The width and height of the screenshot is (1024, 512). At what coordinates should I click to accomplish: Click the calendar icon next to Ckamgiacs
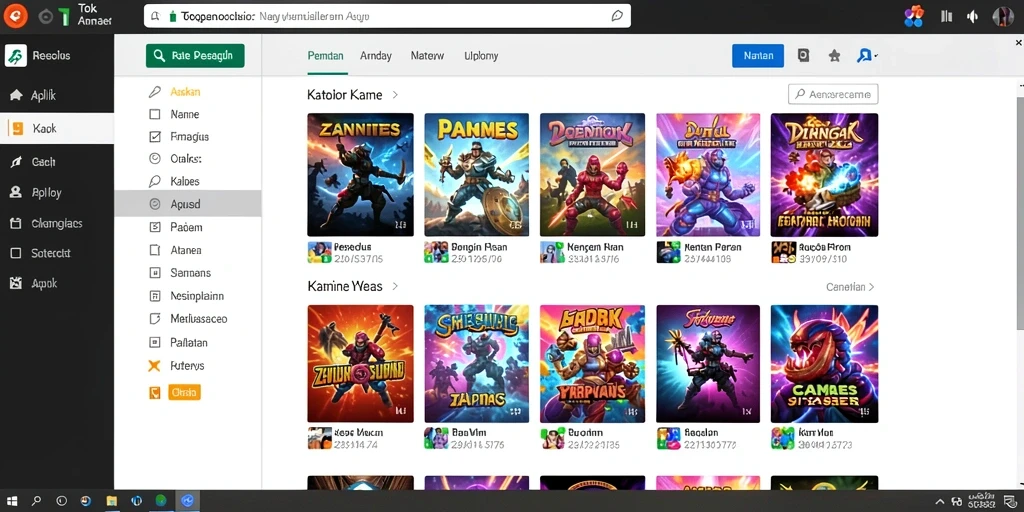click(x=16, y=223)
